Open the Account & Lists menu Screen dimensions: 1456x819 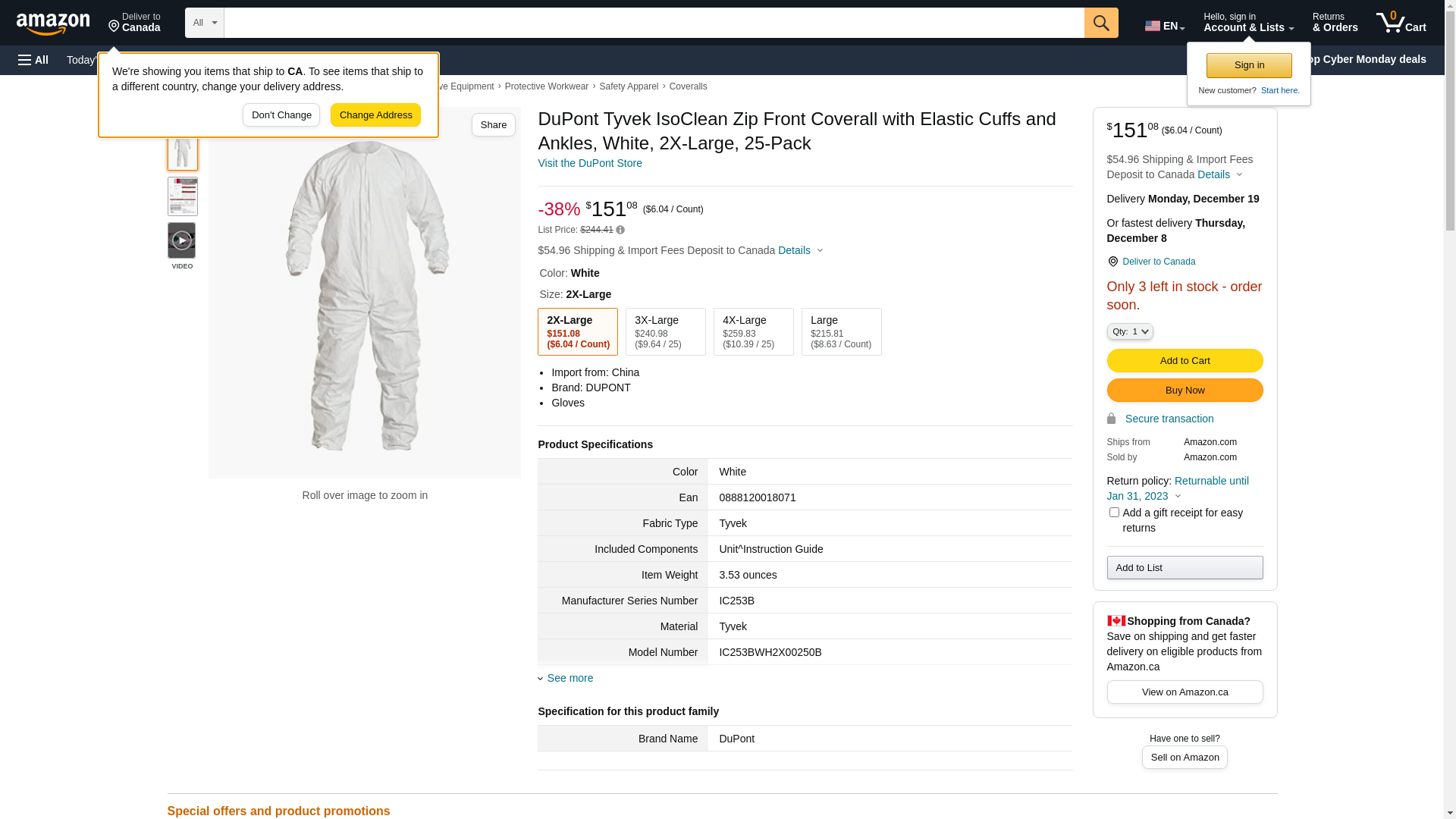(1248, 23)
